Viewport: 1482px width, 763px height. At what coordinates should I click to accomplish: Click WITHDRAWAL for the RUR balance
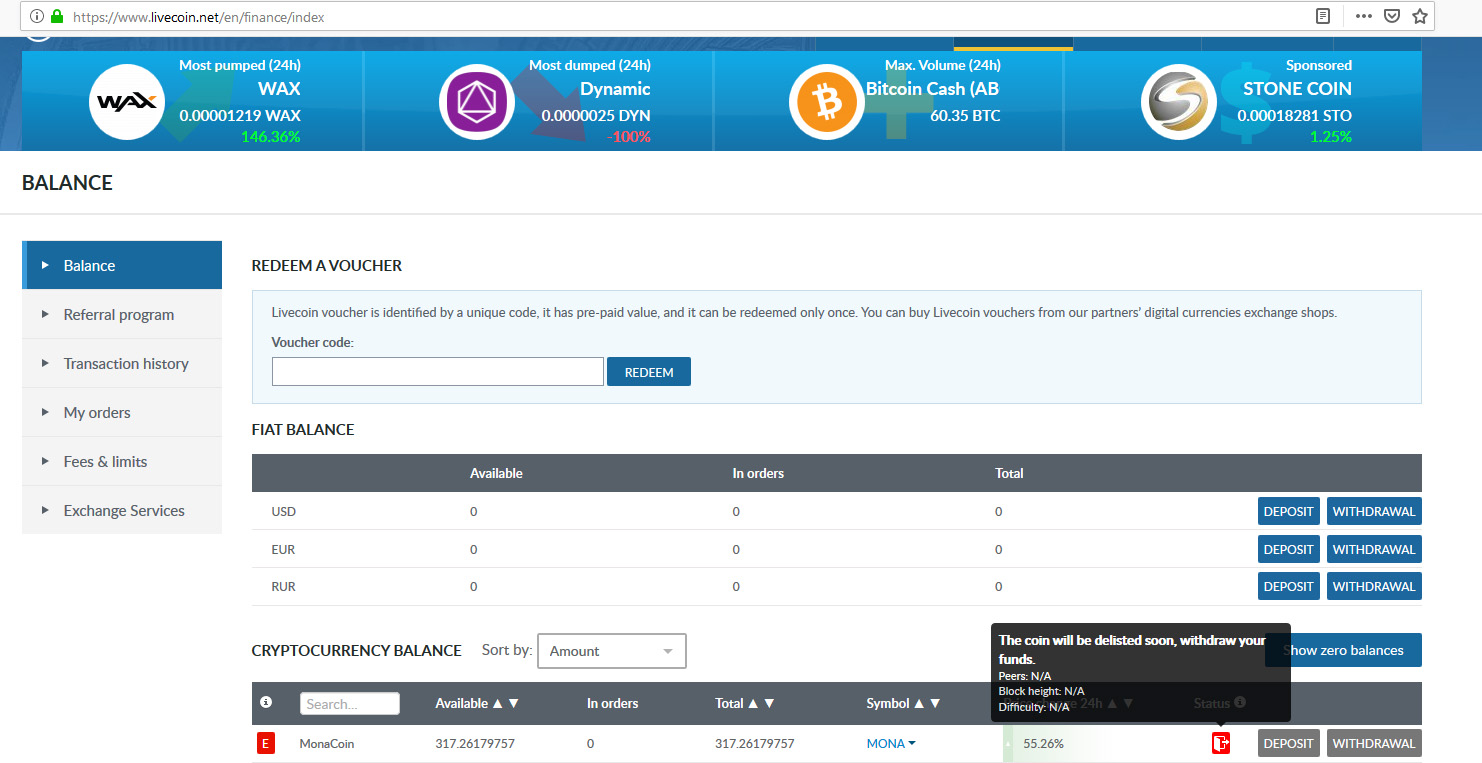pyautogui.click(x=1374, y=586)
